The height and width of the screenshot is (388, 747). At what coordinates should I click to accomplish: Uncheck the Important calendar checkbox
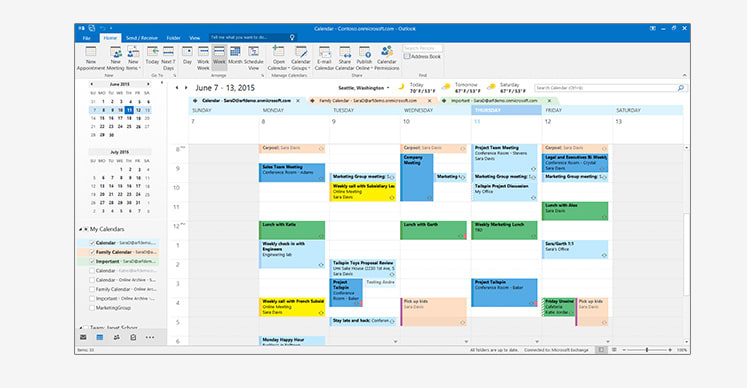[x=92, y=261]
